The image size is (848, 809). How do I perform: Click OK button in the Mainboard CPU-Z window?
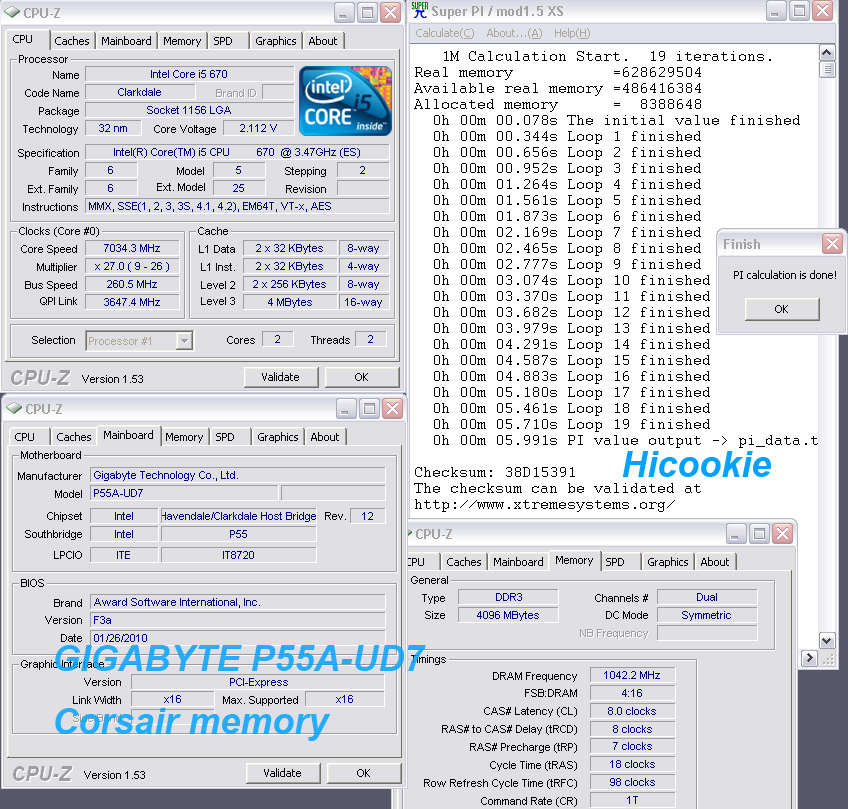pyautogui.click(x=363, y=773)
